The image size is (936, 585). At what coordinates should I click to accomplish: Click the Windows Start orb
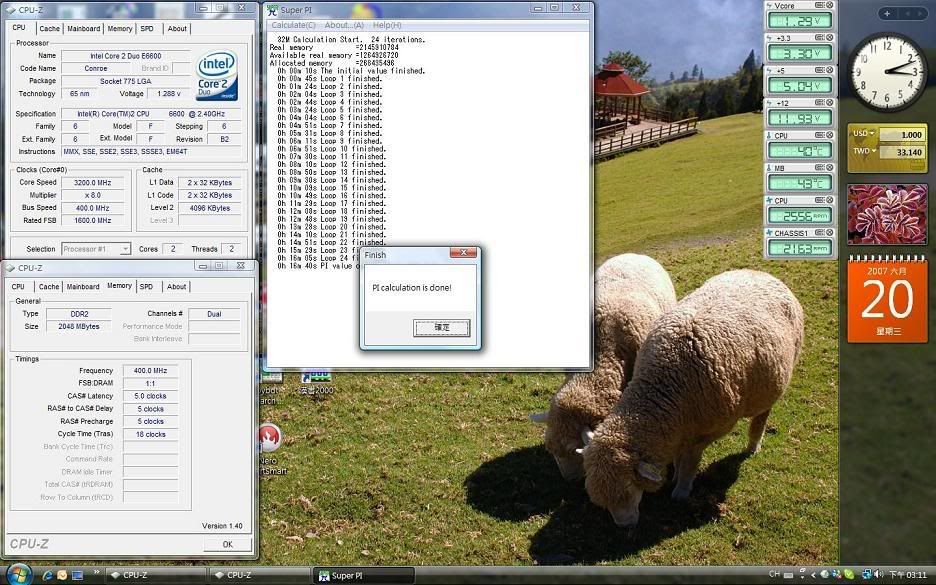click(19, 574)
